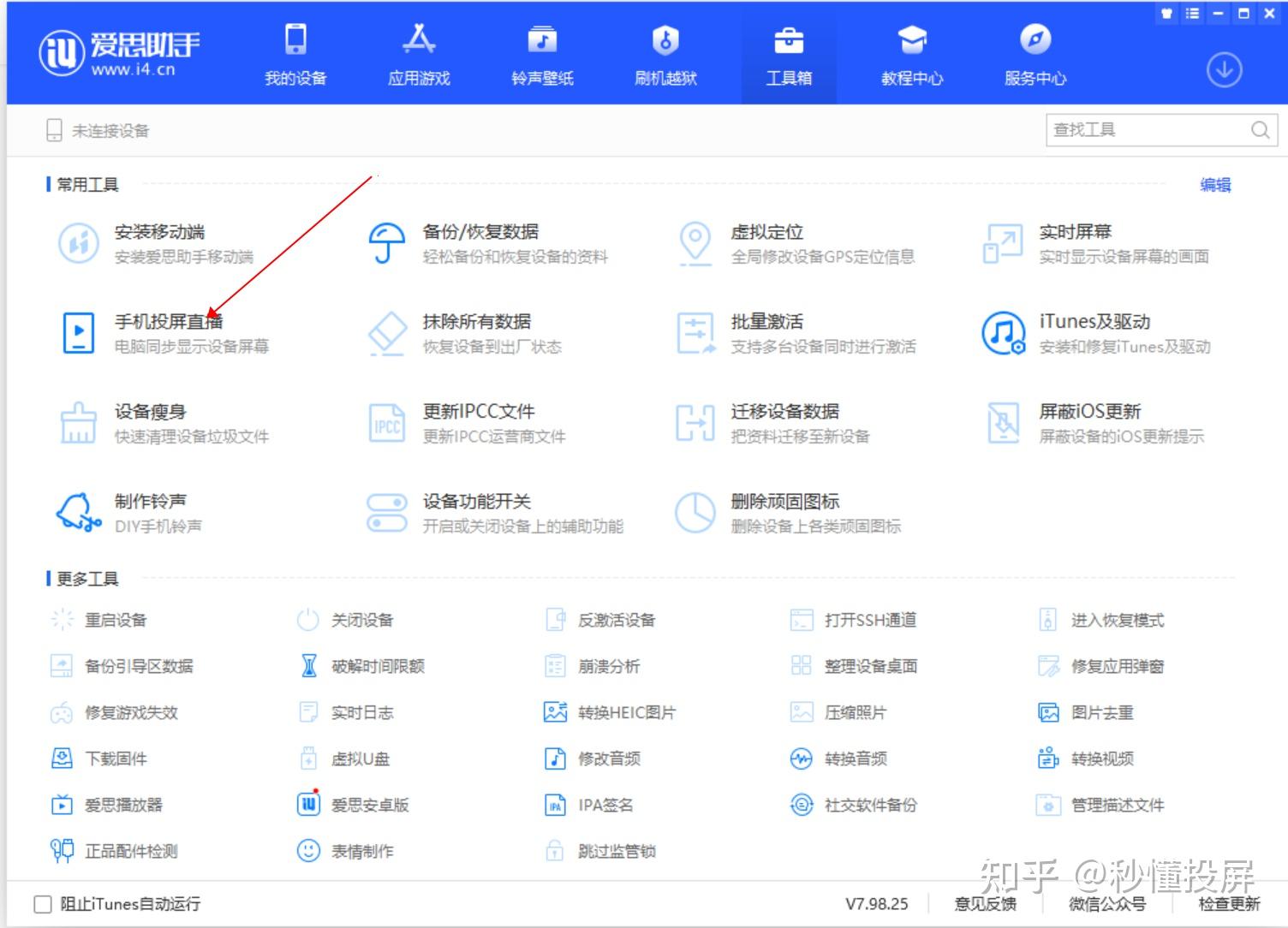Launch 实时屏幕 icon

coord(1003,243)
